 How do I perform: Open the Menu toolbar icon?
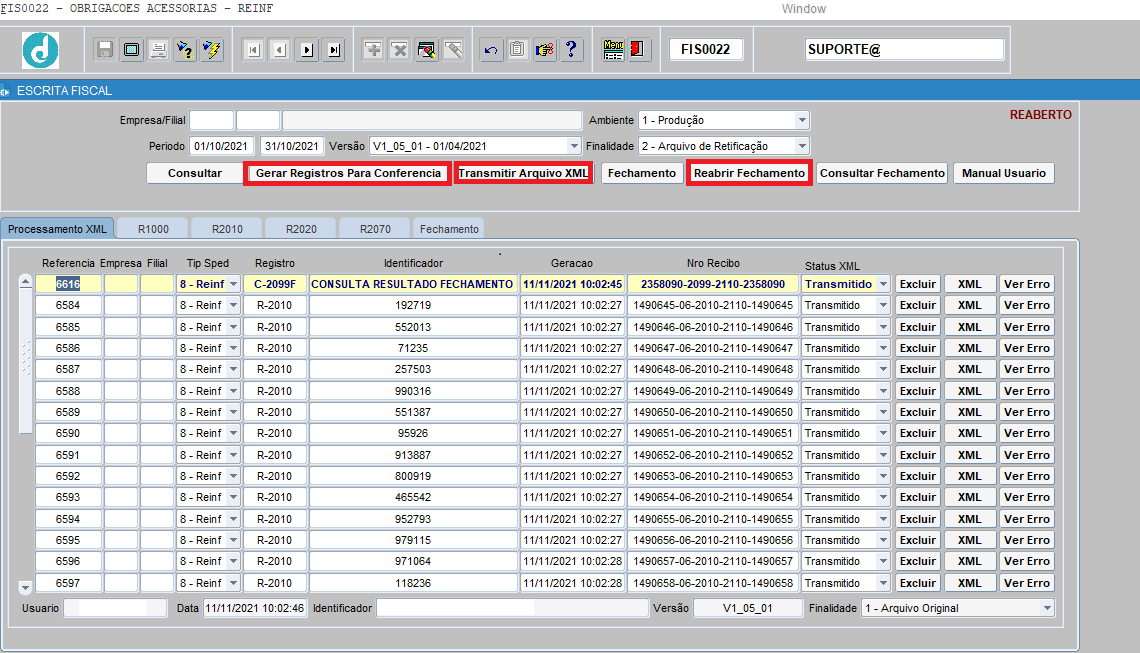point(613,49)
